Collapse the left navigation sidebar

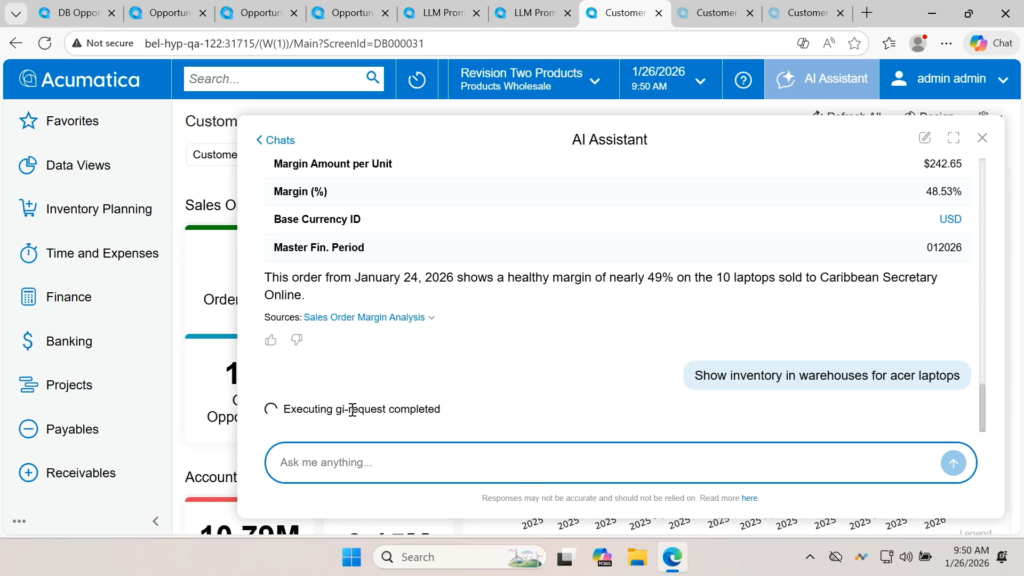coord(155,521)
